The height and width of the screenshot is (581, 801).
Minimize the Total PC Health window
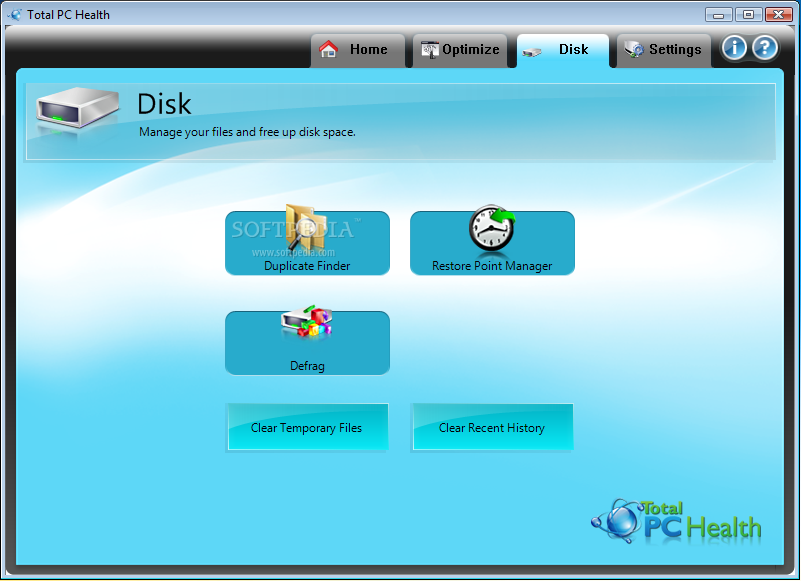click(718, 15)
